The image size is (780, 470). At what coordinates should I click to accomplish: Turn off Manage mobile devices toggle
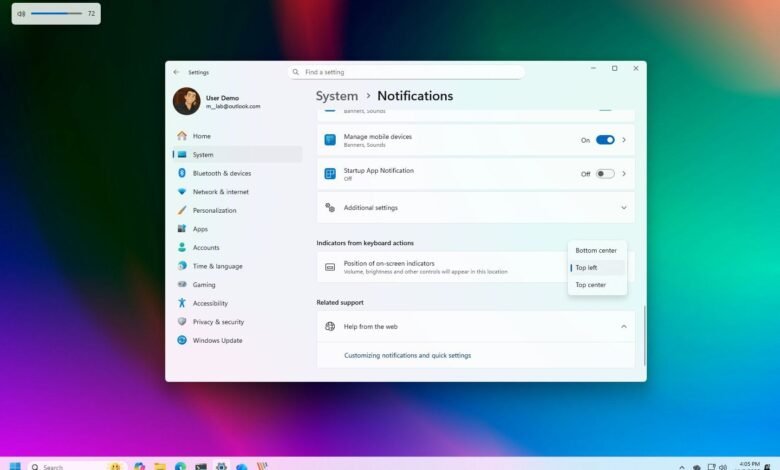[605, 140]
